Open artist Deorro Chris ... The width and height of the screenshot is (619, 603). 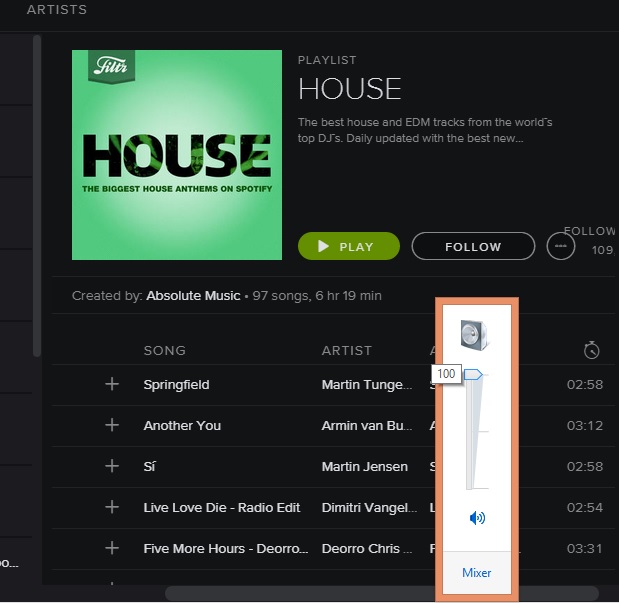(x=367, y=549)
